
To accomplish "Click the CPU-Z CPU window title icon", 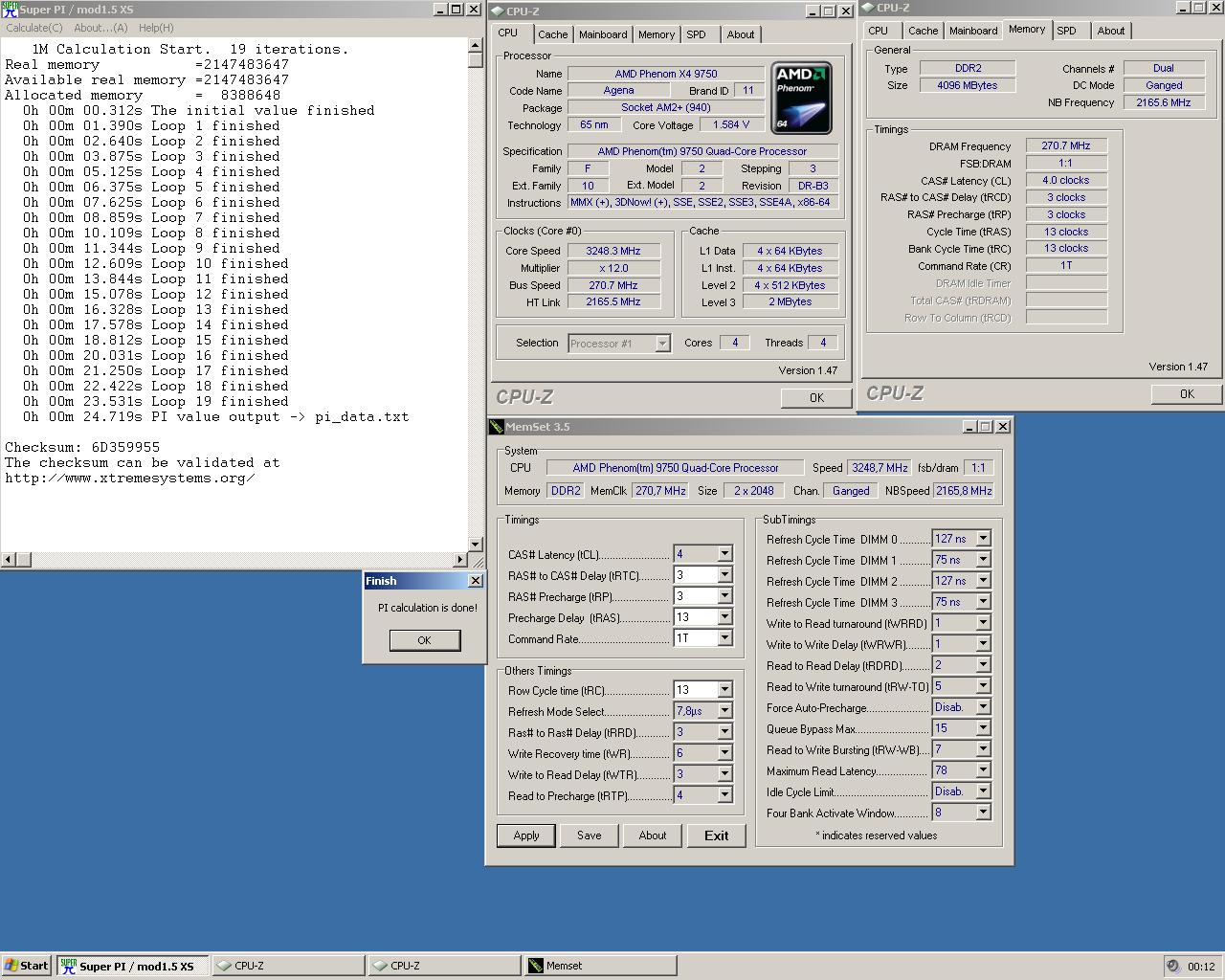I will click(x=497, y=11).
